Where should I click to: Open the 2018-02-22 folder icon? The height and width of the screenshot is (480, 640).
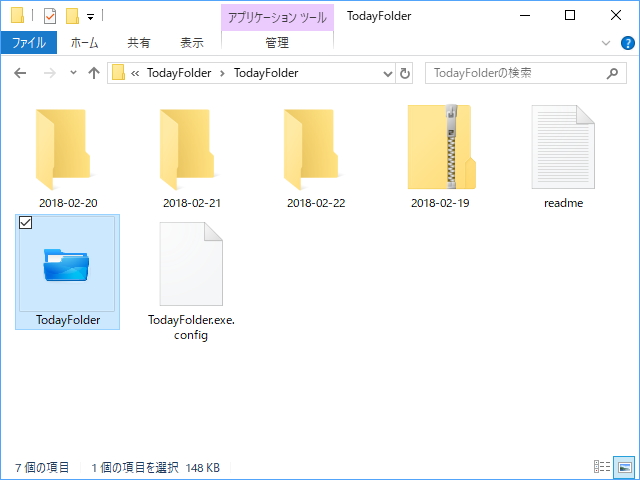pos(311,149)
